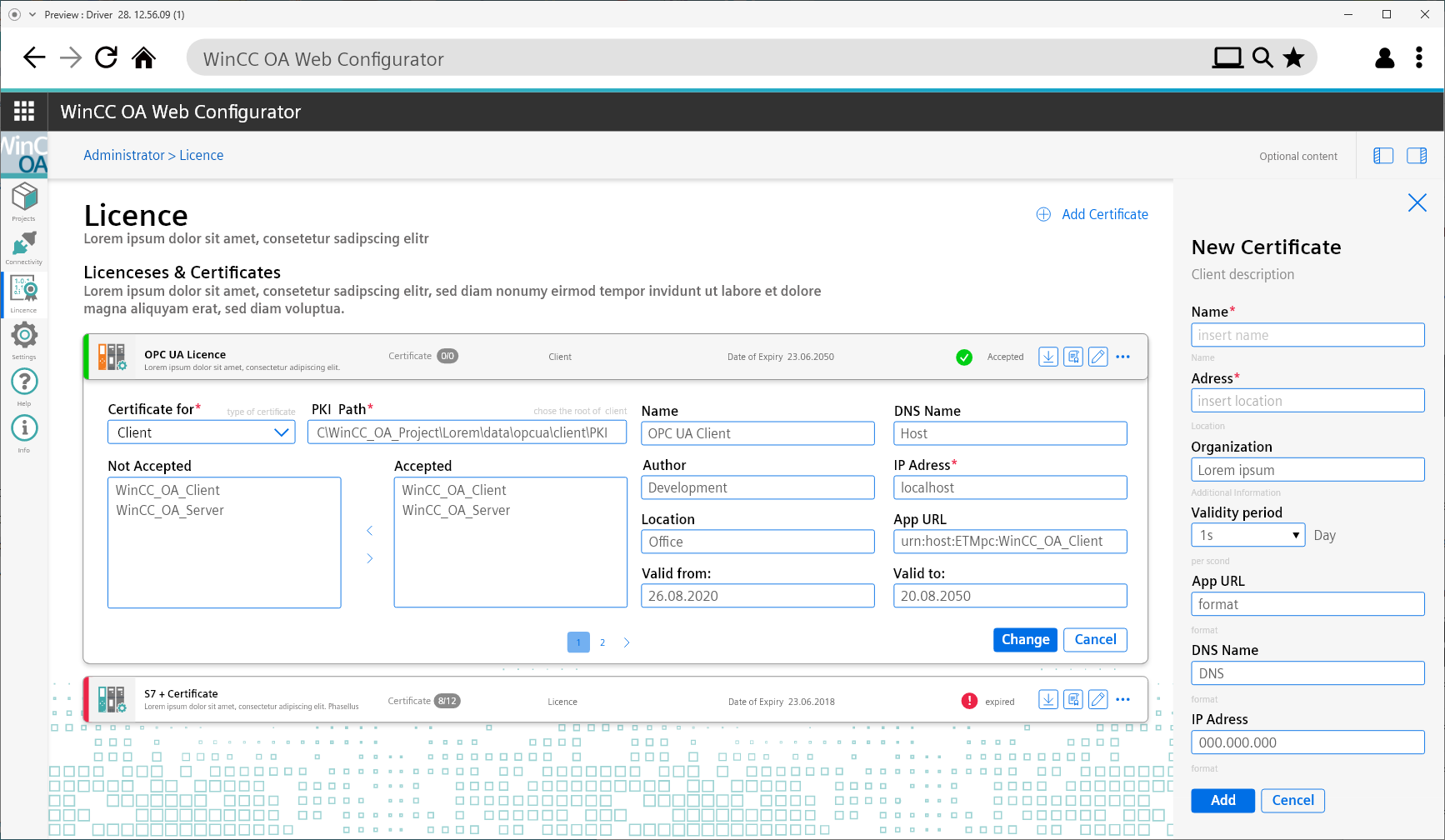Click the Name input field in New Certificate
Screen dimensions: 1445x840
pos(1307,335)
